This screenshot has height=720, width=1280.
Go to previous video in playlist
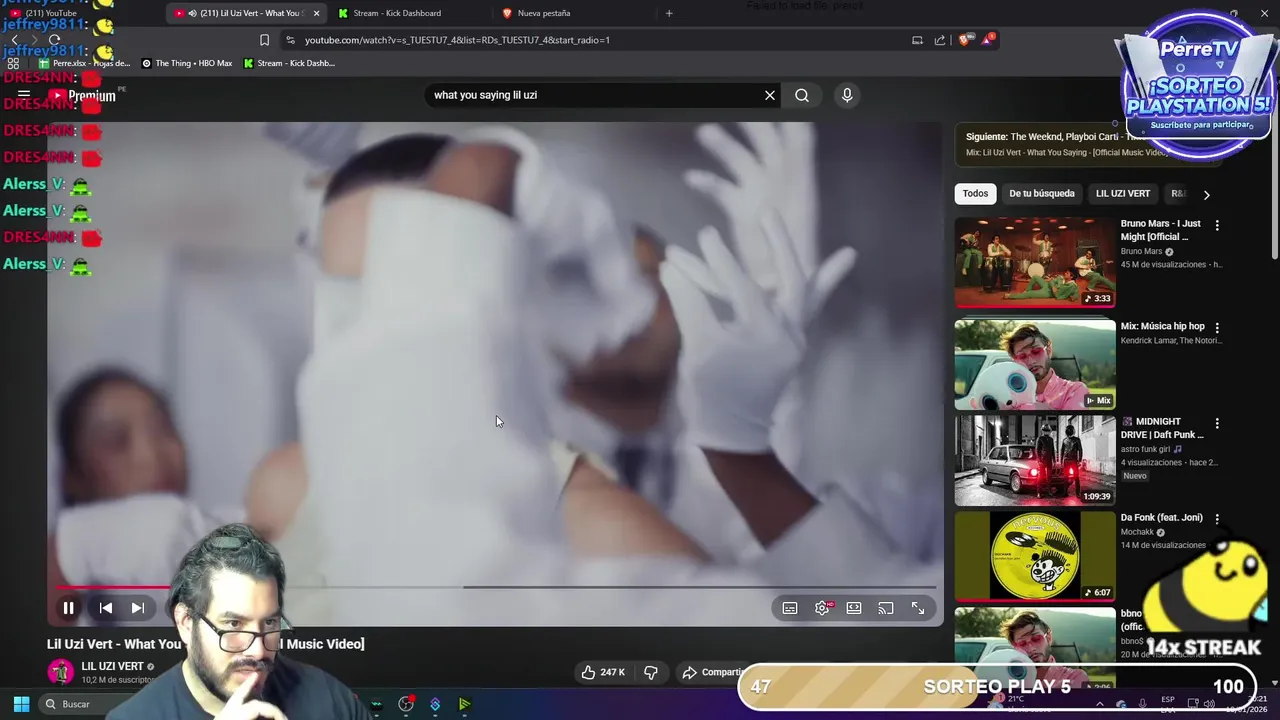click(105, 608)
